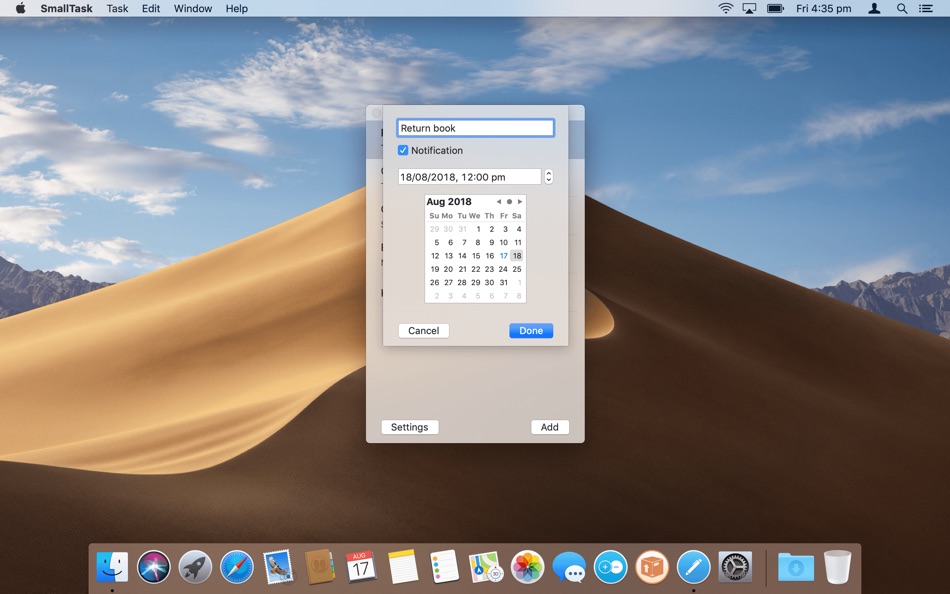Viewport: 950px width, 594px height.
Task: Click the blue pencil SmallTask dock icon
Action: [693, 567]
